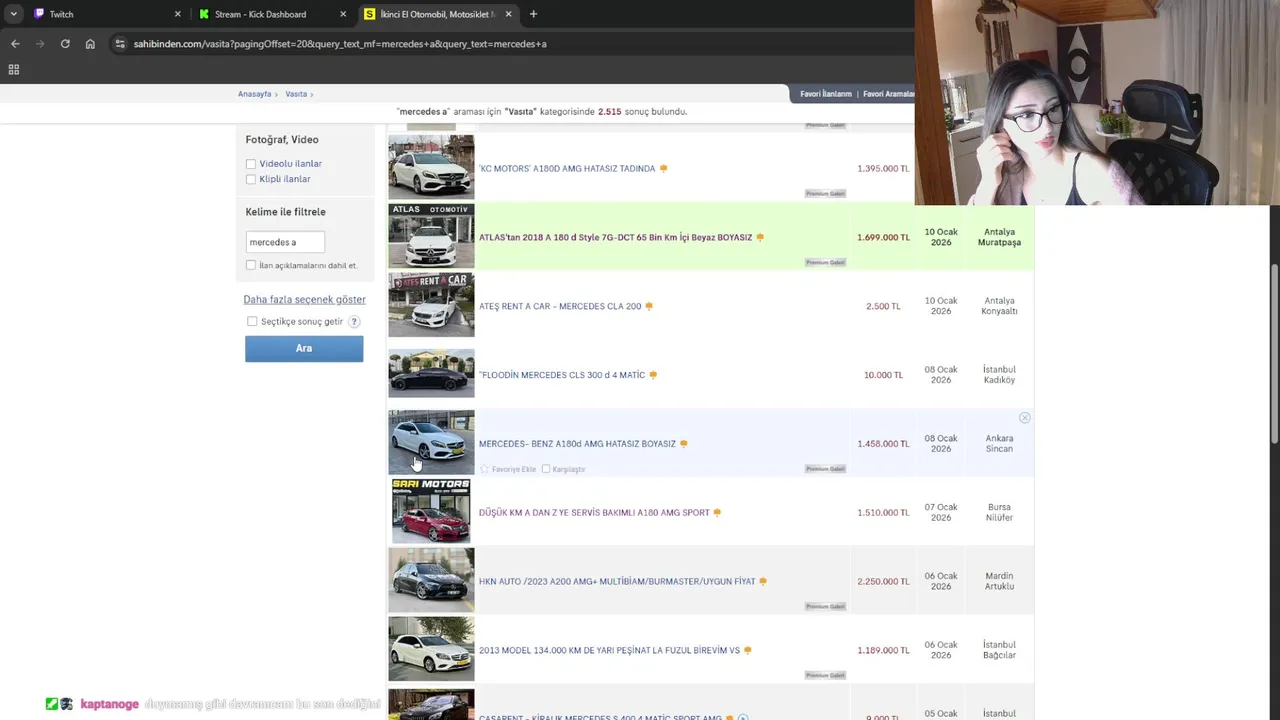This screenshot has height=720, width=1280.
Task: Open the ATLAS Otomotiv listing thumbnail
Action: (431, 236)
